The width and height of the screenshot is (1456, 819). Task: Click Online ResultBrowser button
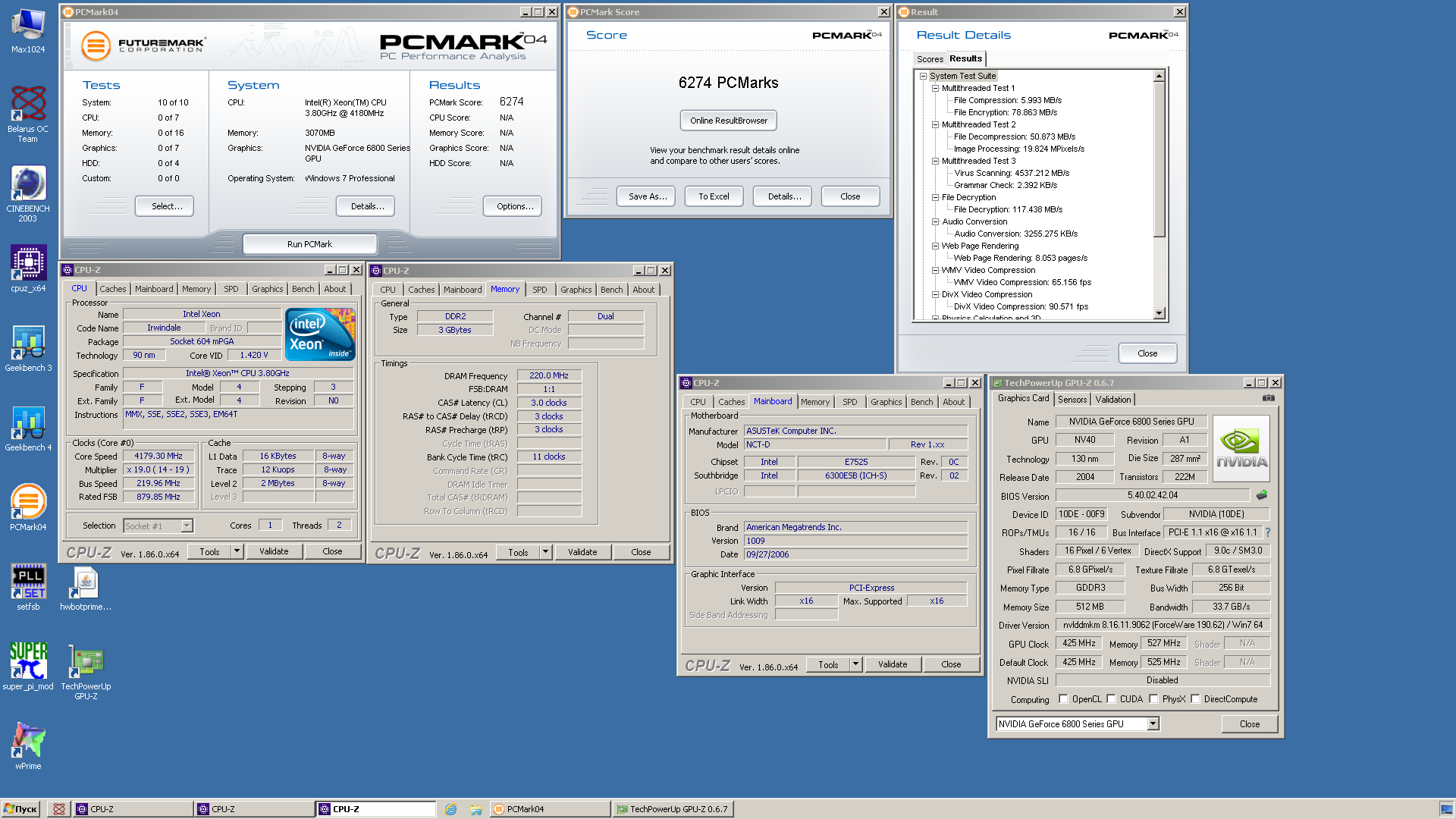[728, 121]
